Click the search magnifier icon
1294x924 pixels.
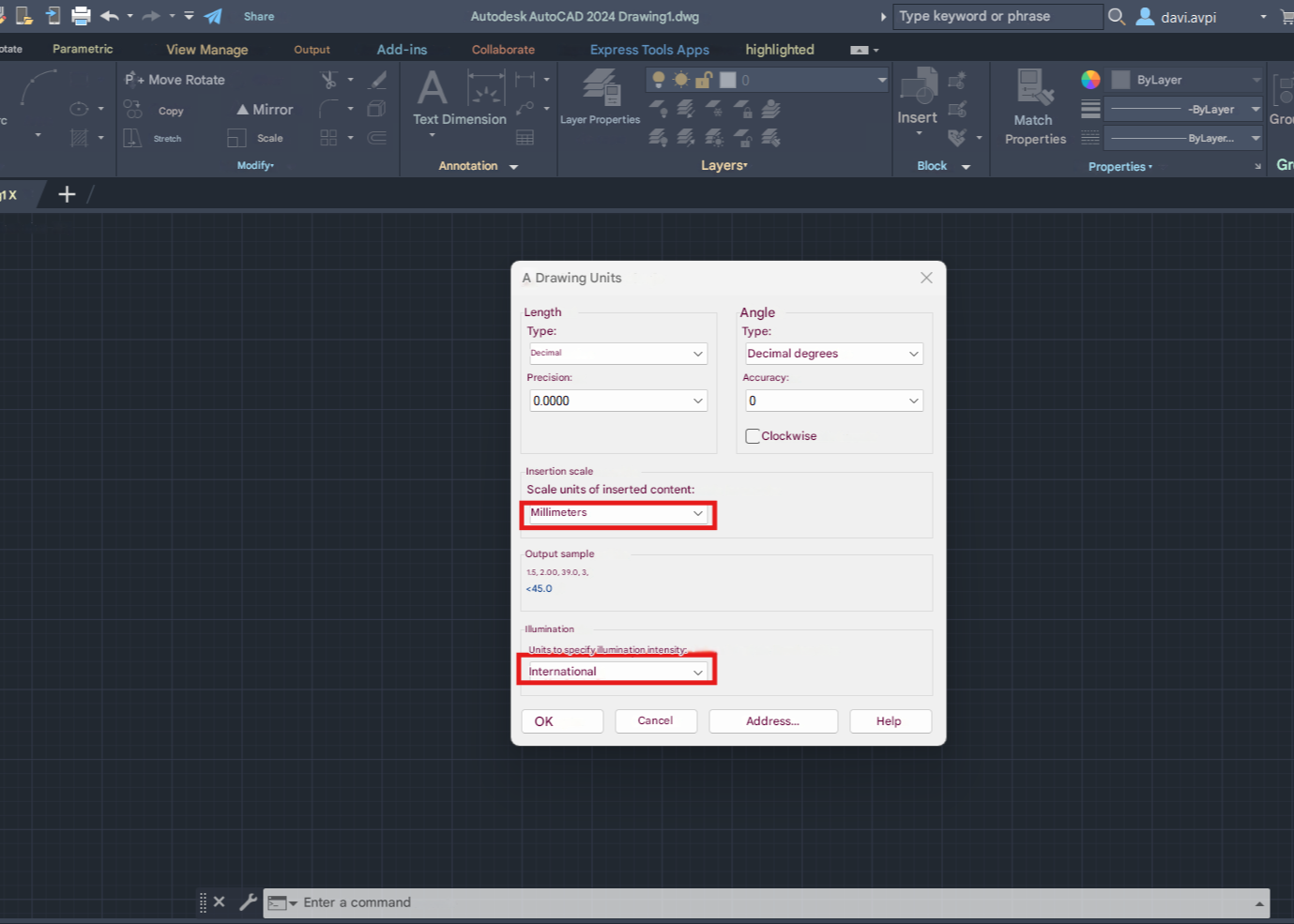click(x=1117, y=16)
